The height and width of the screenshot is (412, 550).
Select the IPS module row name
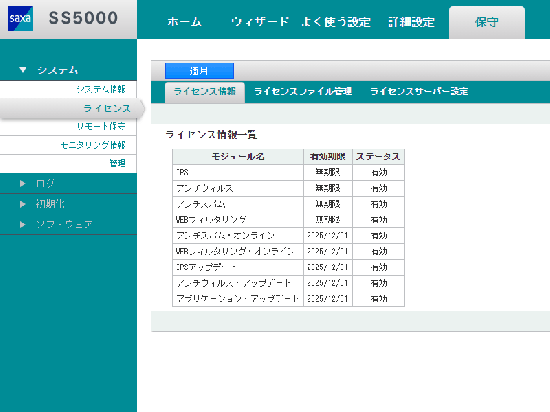pos(183,172)
